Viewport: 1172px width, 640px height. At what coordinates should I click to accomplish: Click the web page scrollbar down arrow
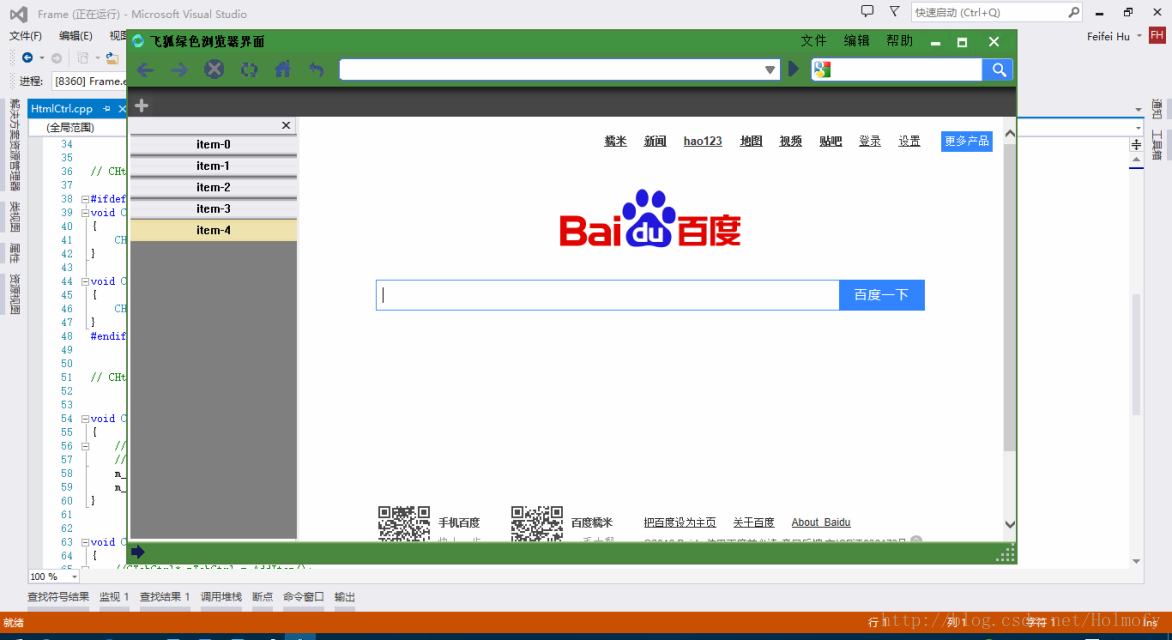pyautogui.click(x=1010, y=524)
